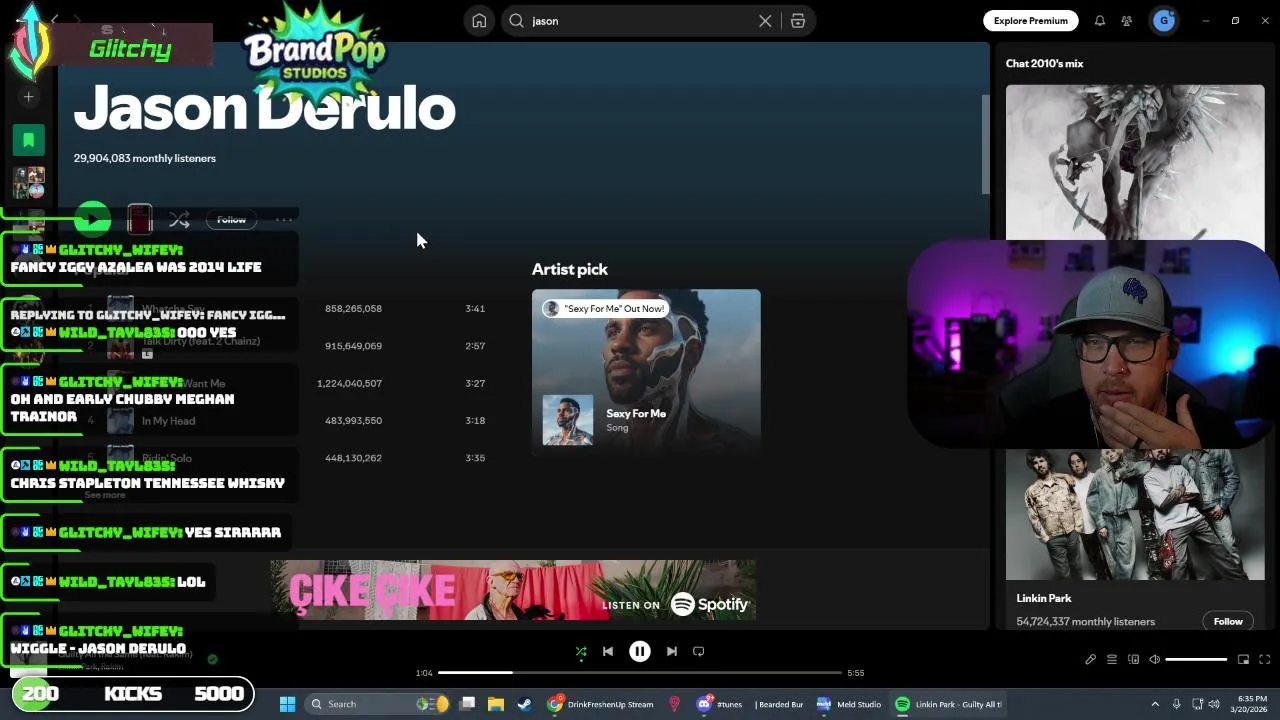Toggle the Queue view icon

point(1112,660)
